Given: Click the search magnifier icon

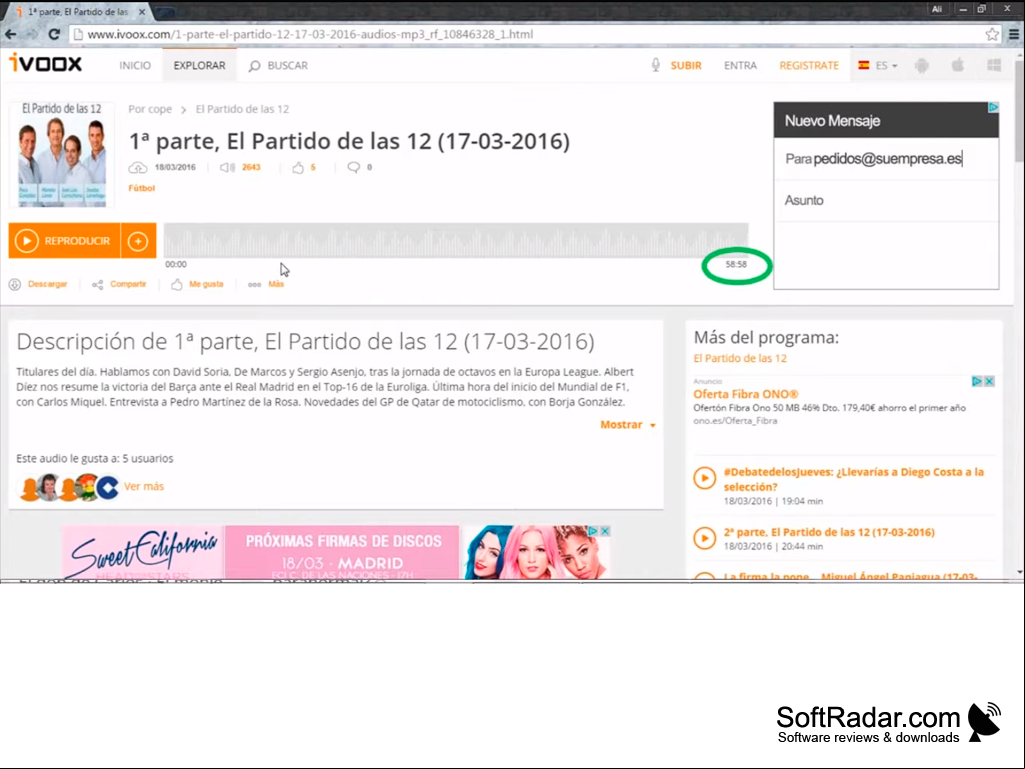Looking at the screenshot, I should 254,66.
